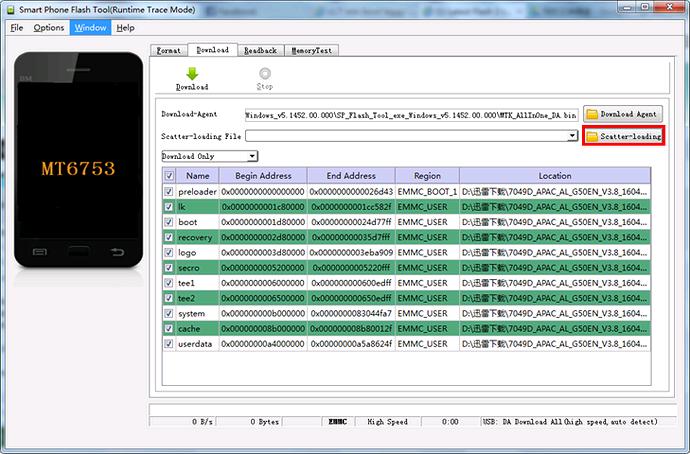Click the EMMC status bar entry
The width and height of the screenshot is (690, 454).
[338, 421]
